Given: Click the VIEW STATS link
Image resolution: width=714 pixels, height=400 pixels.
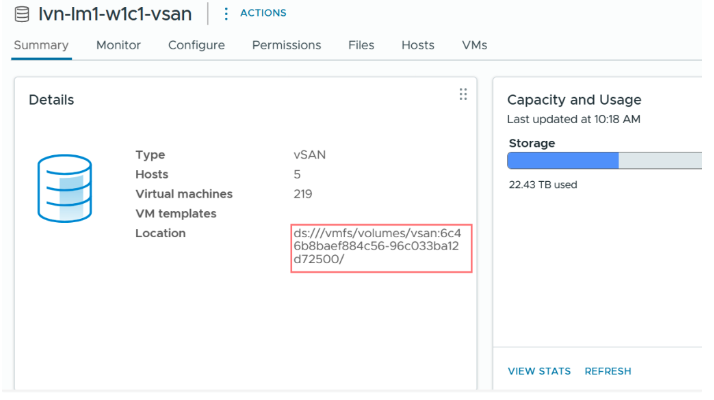Looking at the screenshot, I should coord(539,371).
